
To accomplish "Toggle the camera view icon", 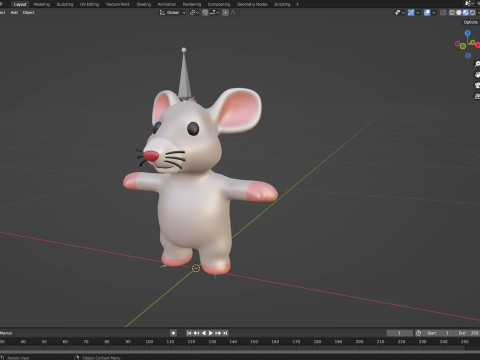I will [x=477, y=85].
